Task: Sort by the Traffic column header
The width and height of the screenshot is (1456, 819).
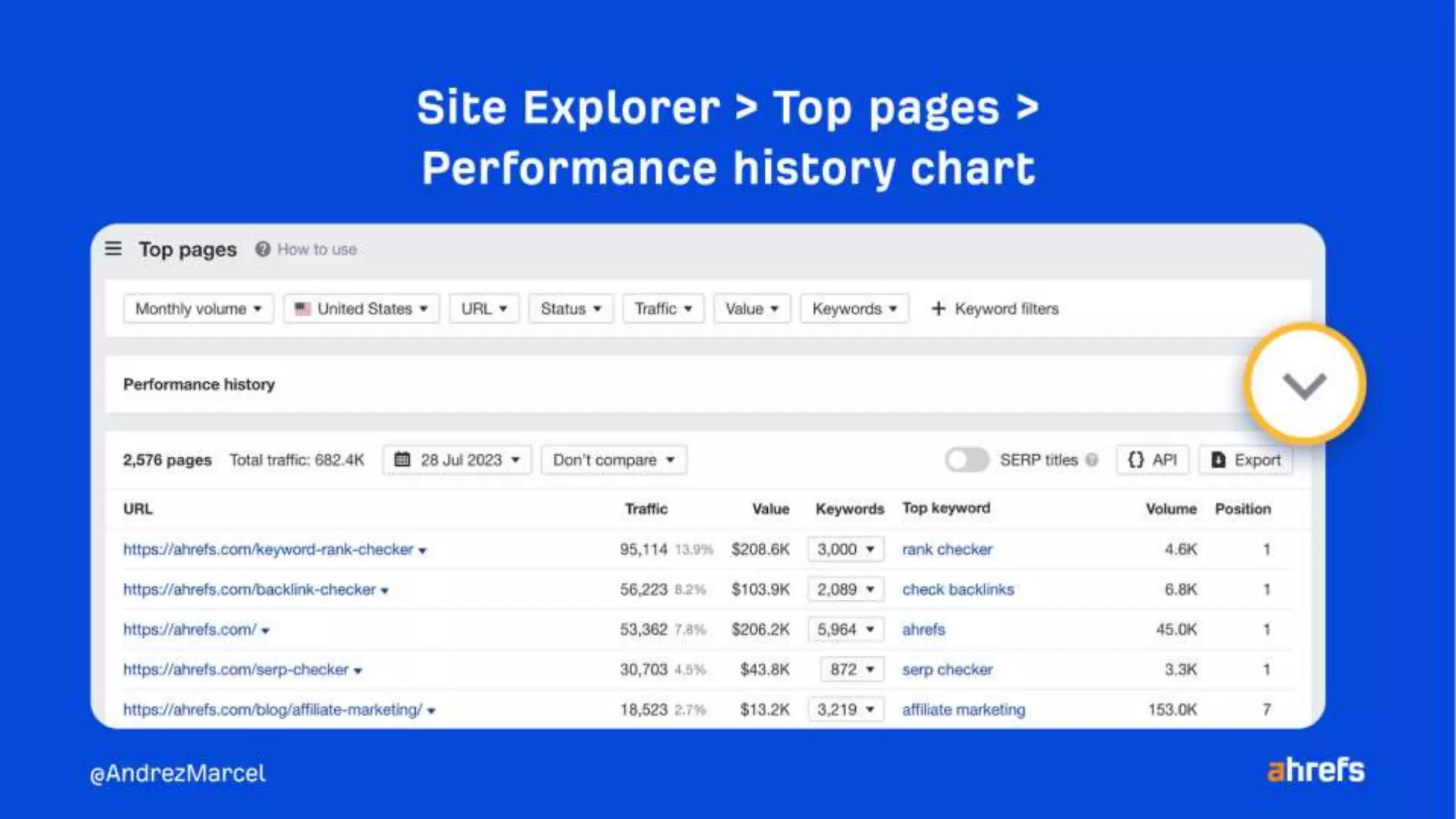Action: click(x=646, y=509)
